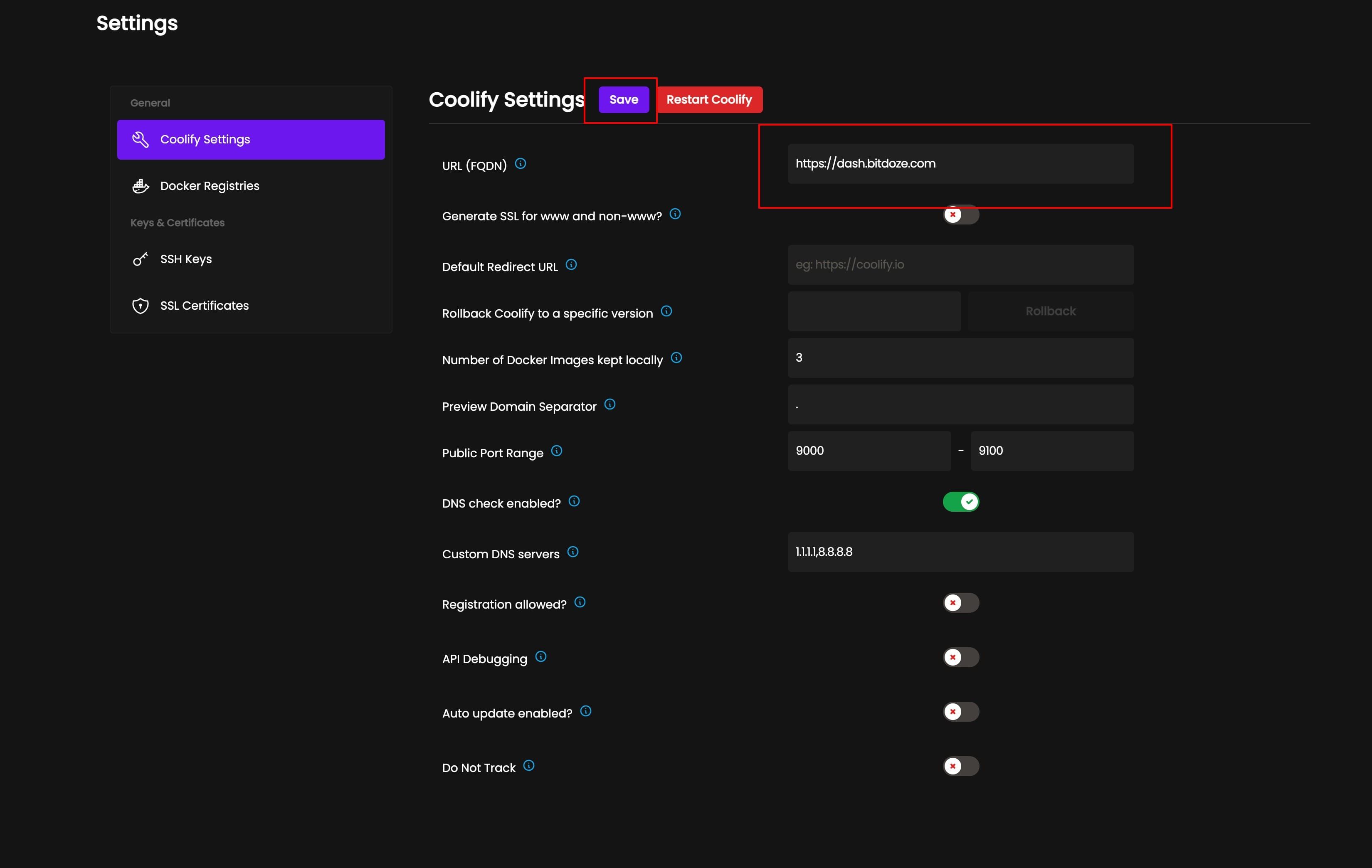Enable SSL generation for www and non-www

(961, 215)
